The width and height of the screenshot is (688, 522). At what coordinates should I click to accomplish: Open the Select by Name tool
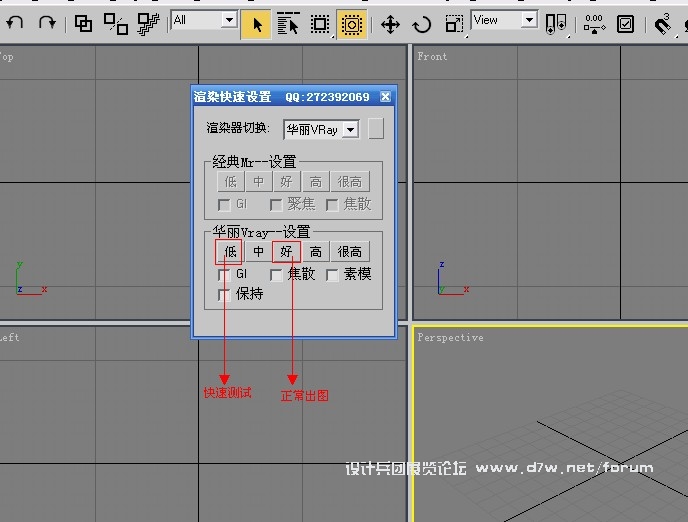288,24
